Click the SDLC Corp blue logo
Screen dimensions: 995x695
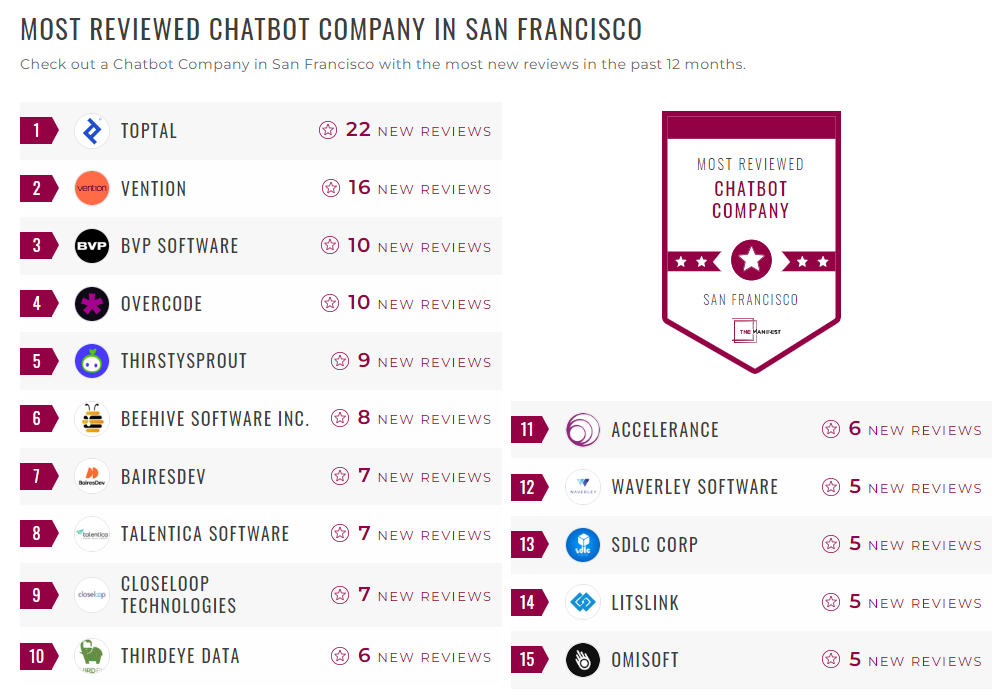[583, 545]
